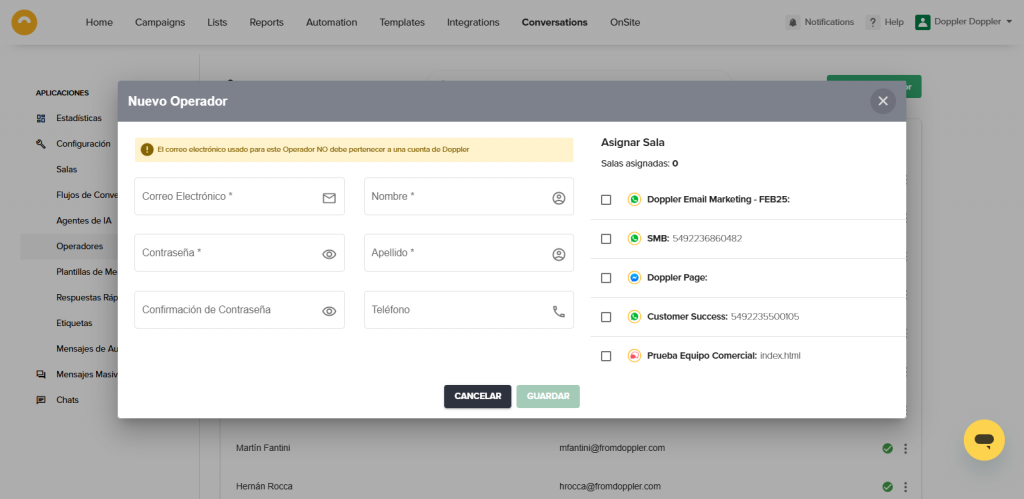Click WhatsApp icon of Doppler Email Marketing room
Viewport: 1024px width, 499px height.
[x=634, y=199]
